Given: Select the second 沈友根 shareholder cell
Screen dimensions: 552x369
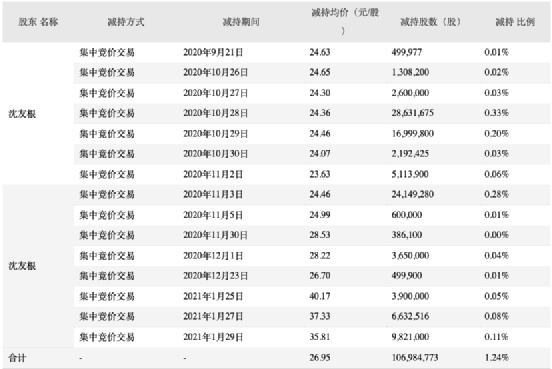Looking at the screenshot, I should point(22,266).
